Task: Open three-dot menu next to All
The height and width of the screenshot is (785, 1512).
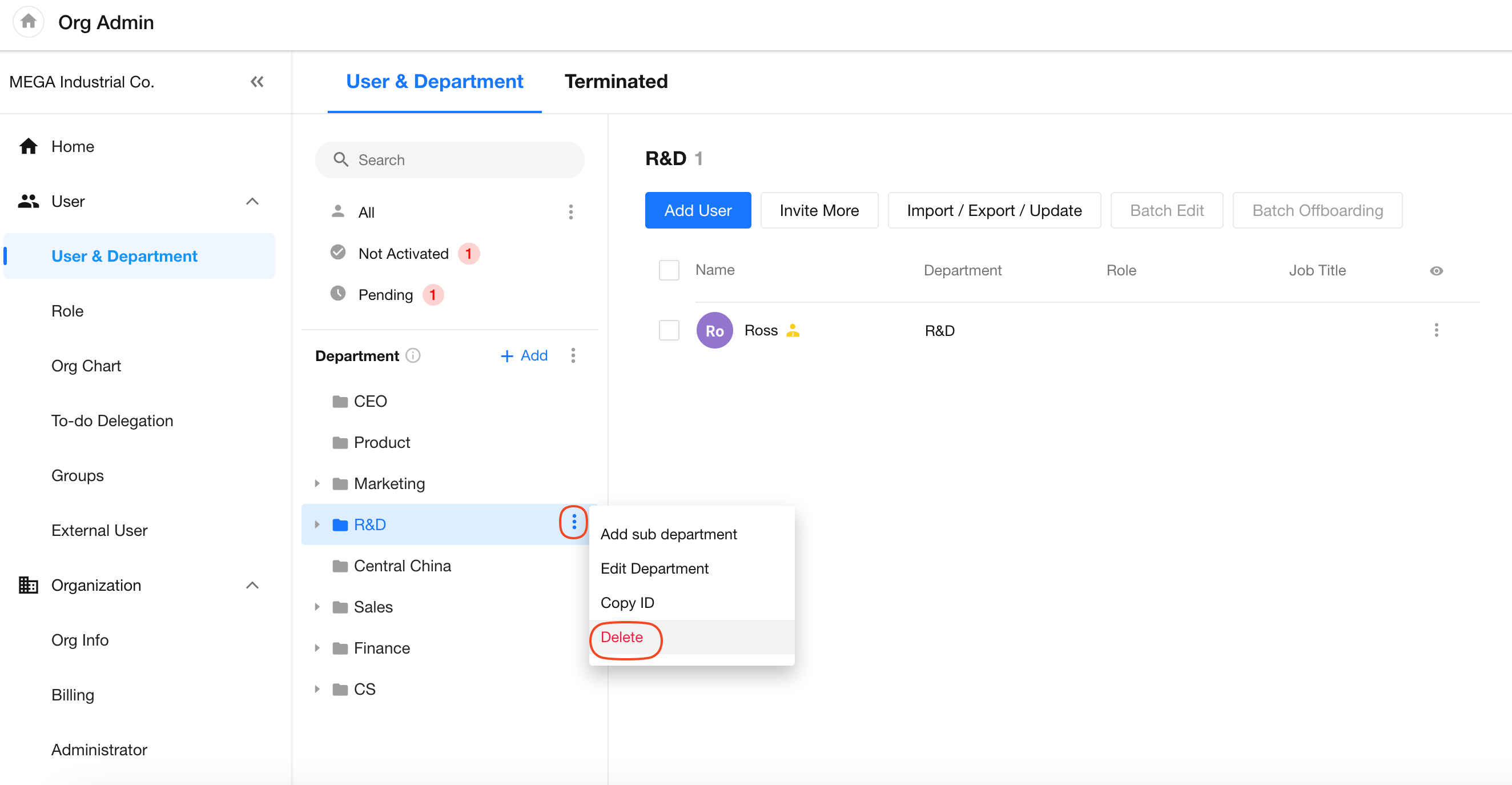Action: tap(570, 212)
